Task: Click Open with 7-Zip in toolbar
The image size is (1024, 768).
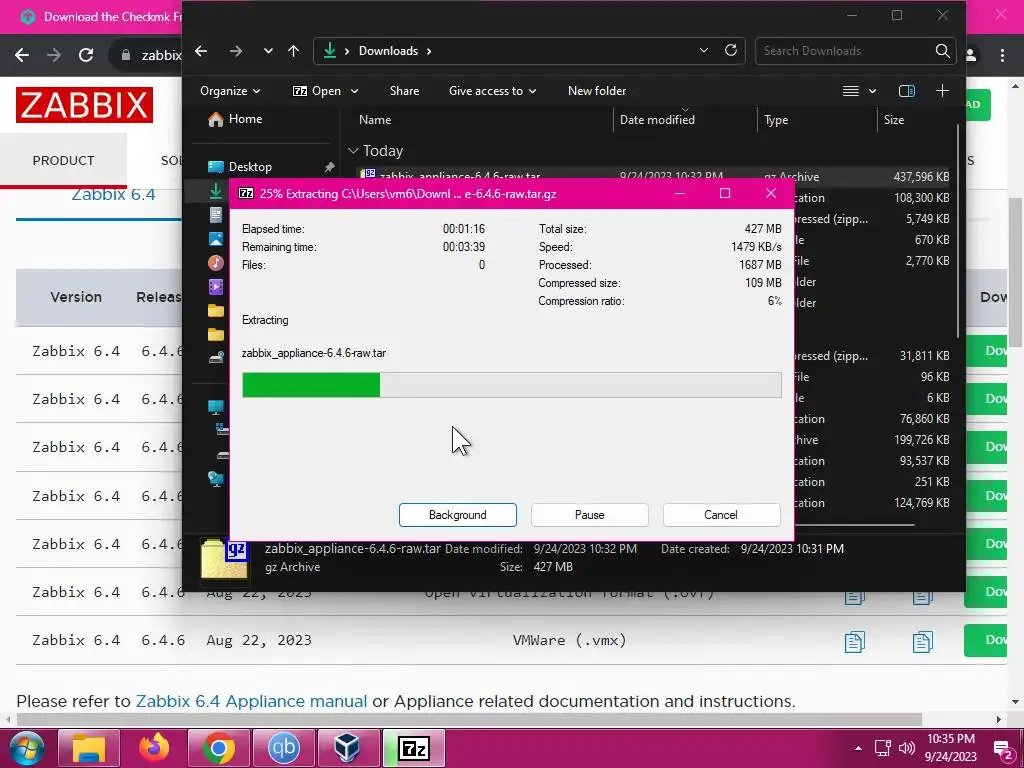Action: coord(317,91)
